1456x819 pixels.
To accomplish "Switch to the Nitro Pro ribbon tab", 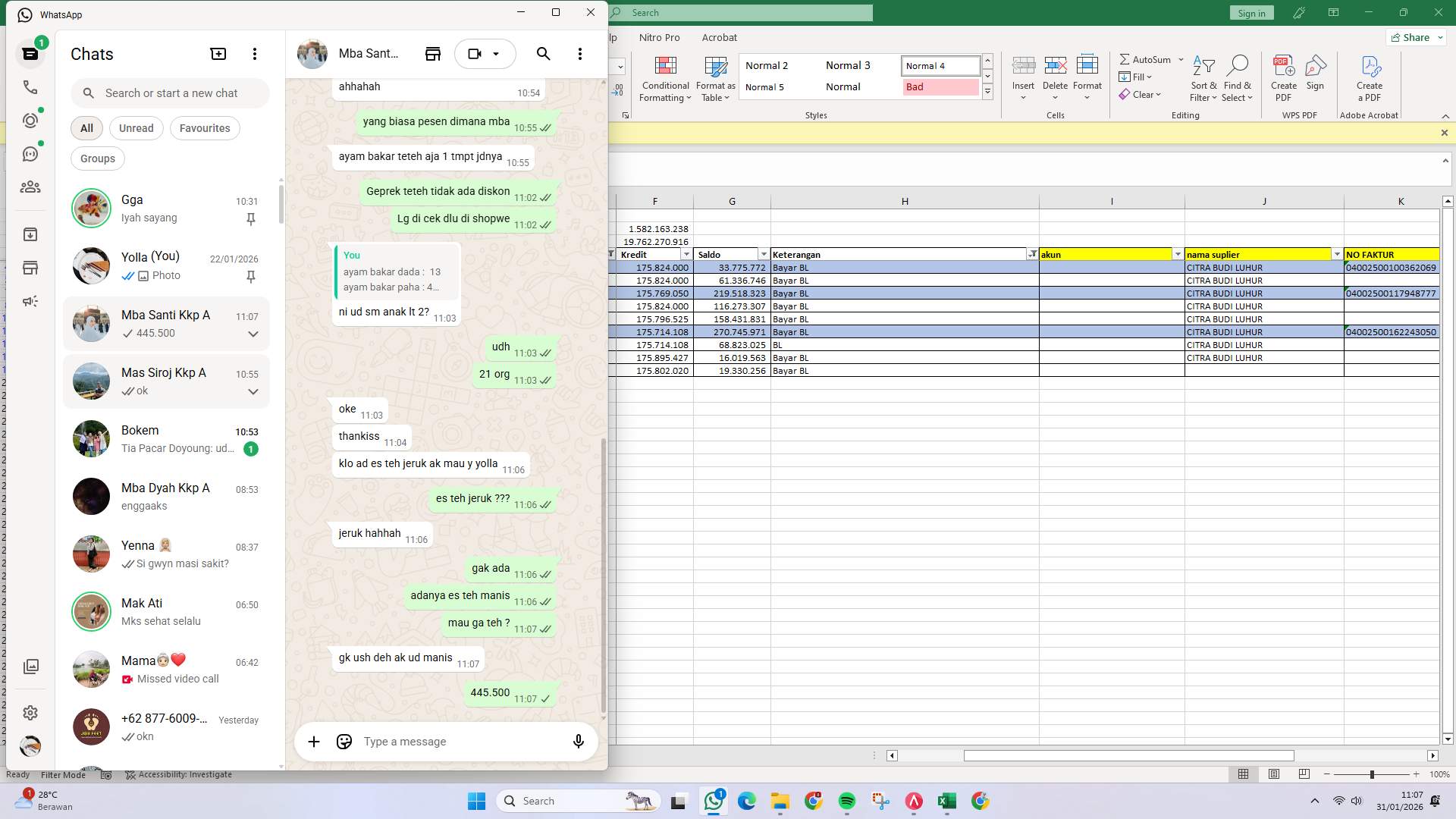I will pyautogui.click(x=659, y=37).
